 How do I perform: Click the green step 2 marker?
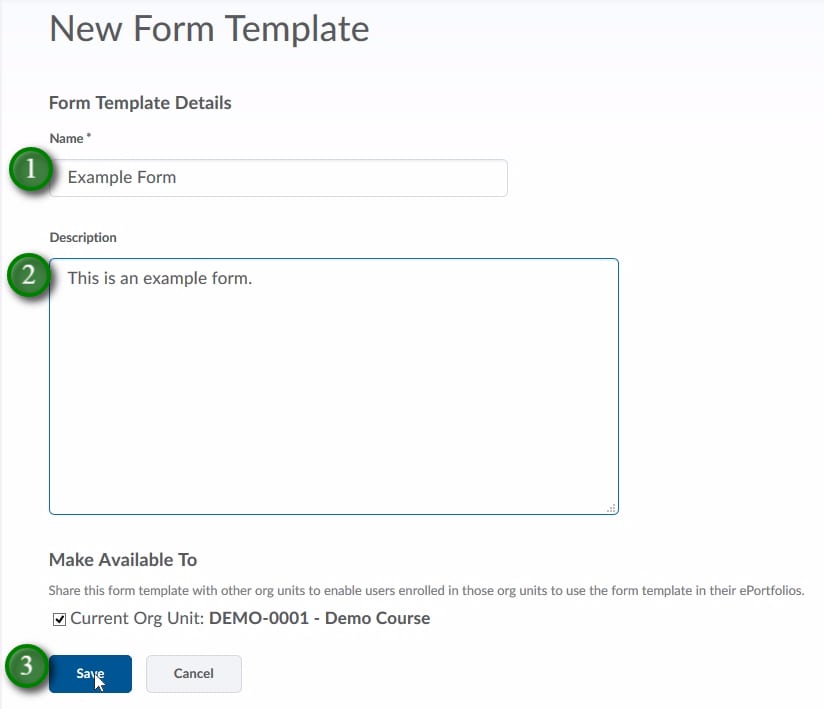coord(29,275)
